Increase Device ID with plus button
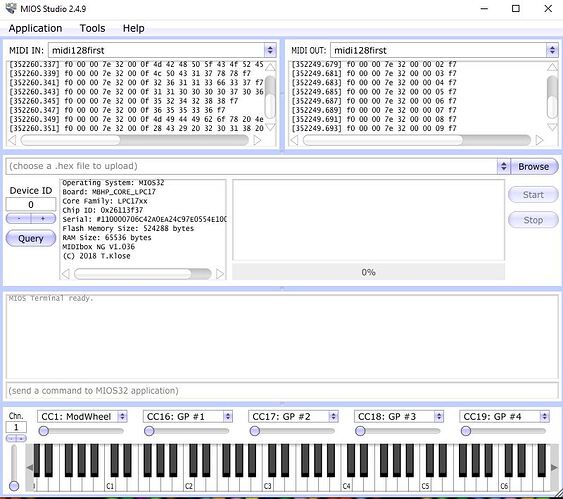 point(43,218)
